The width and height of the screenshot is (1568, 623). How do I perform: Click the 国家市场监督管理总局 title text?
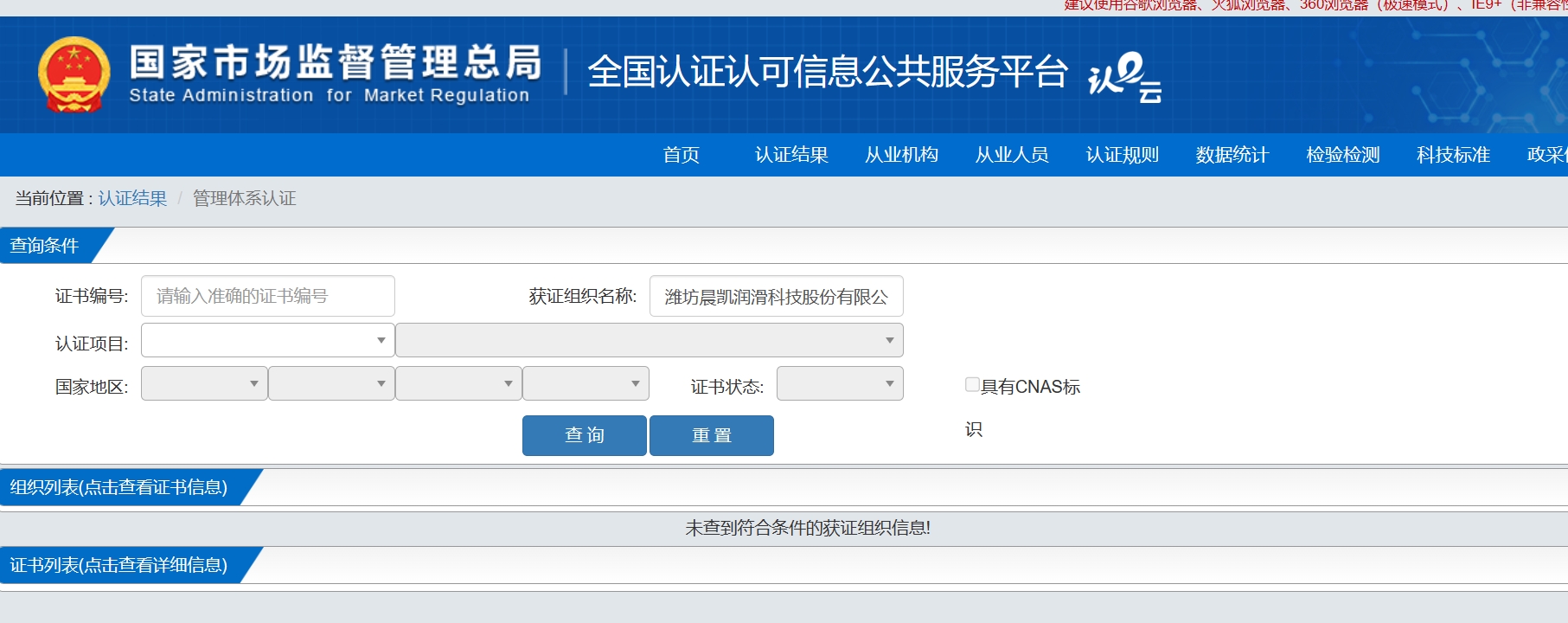pos(336,61)
